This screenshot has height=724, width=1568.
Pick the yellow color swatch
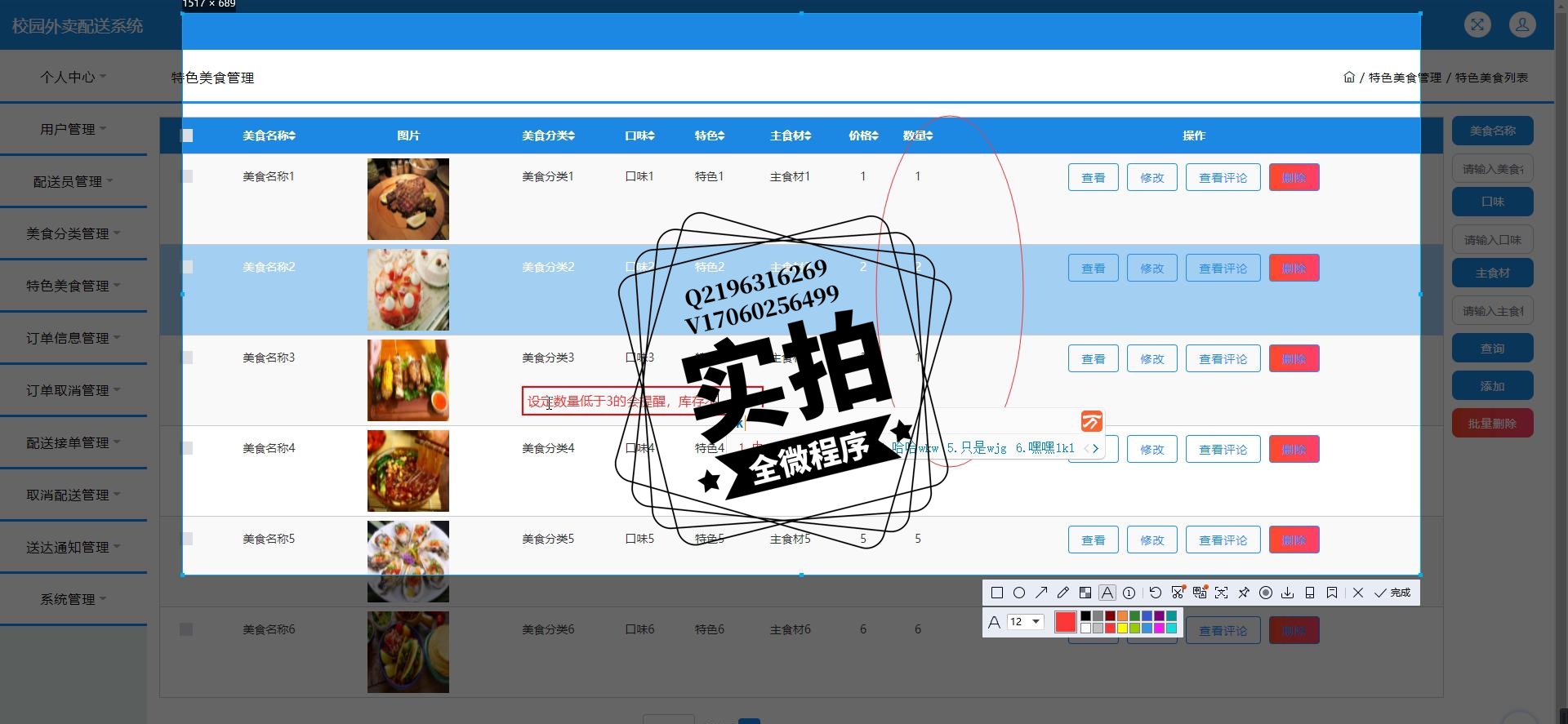pos(1122,629)
